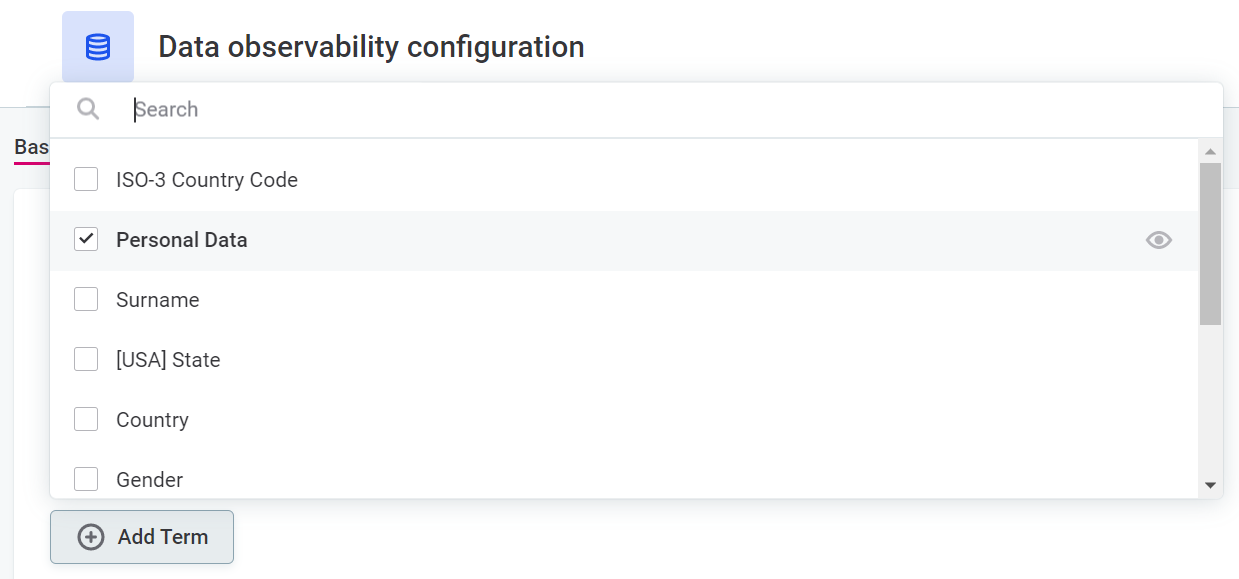Click the term list scrollbar thumb
The height and width of the screenshot is (579, 1239).
(x=1210, y=243)
